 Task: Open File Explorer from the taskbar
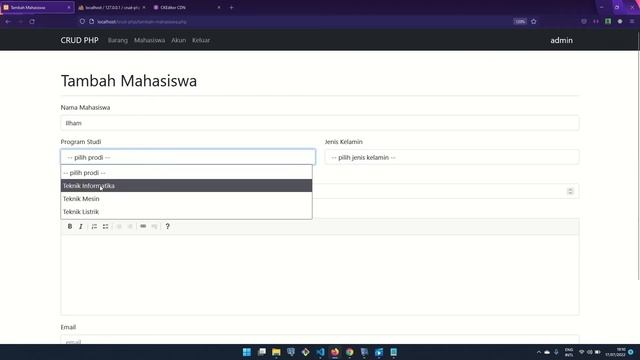click(x=276, y=352)
